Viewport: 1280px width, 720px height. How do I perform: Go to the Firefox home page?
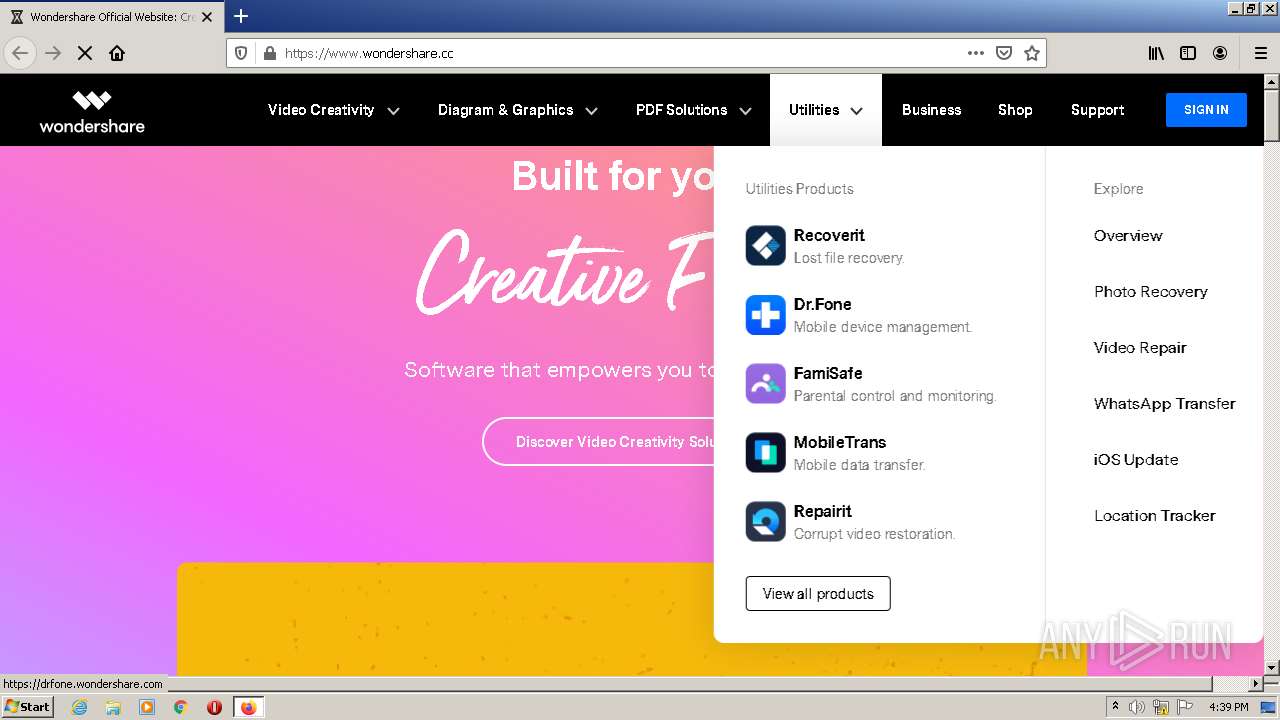tap(117, 53)
